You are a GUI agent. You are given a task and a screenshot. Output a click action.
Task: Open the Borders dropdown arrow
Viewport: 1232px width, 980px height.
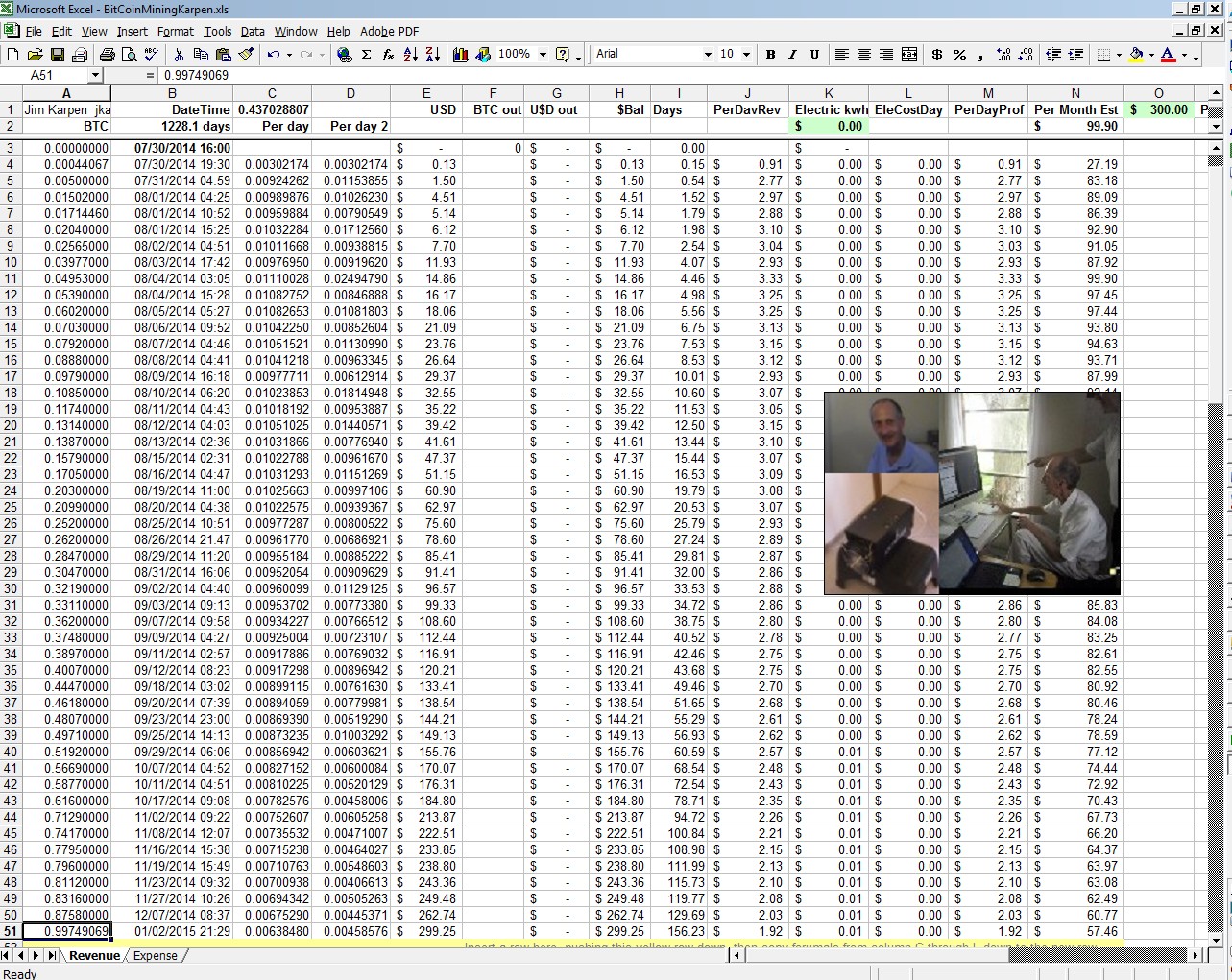pyautogui.click(x=1120, y=55)
